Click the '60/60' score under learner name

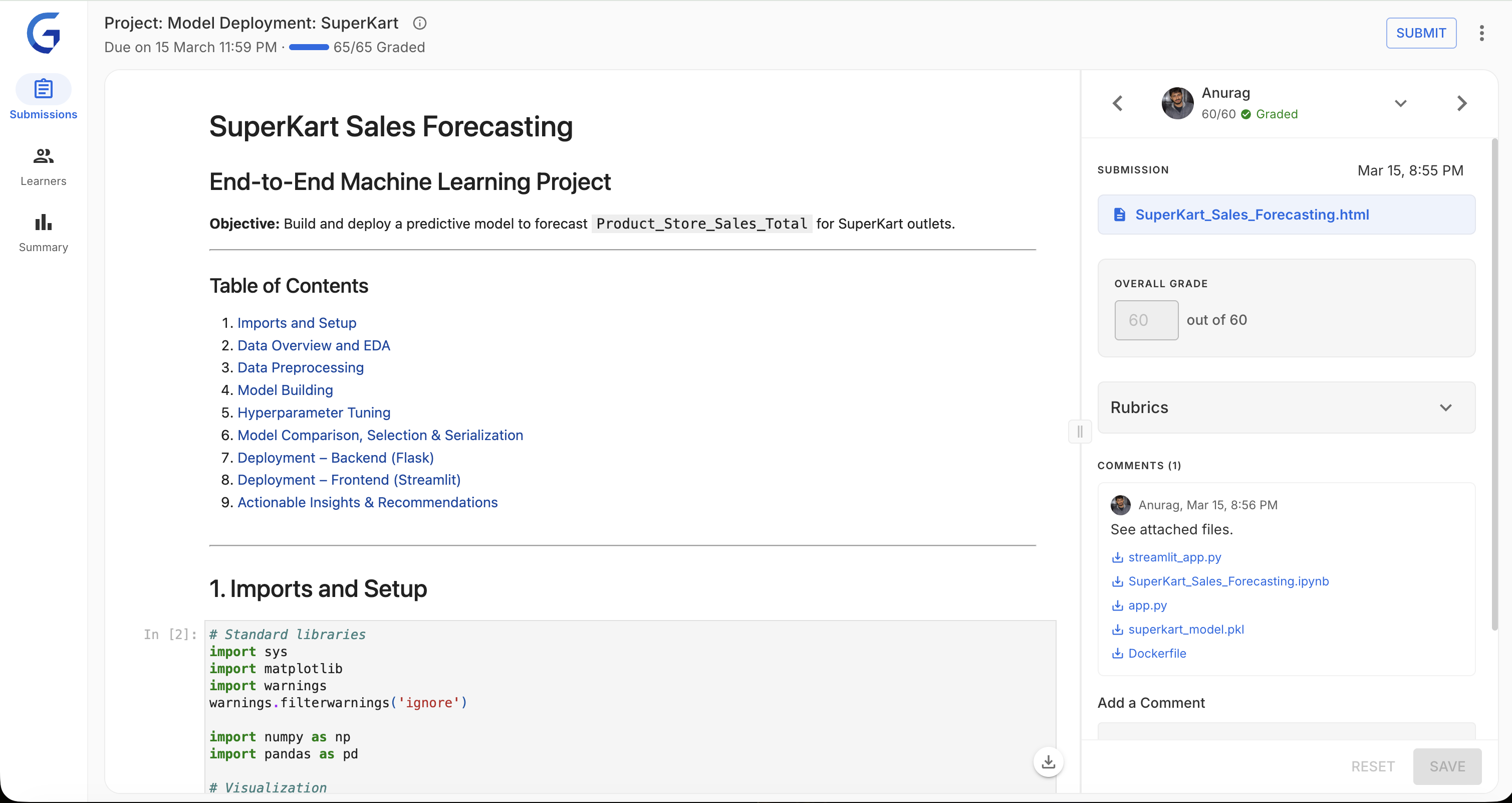coord(1218,114)
